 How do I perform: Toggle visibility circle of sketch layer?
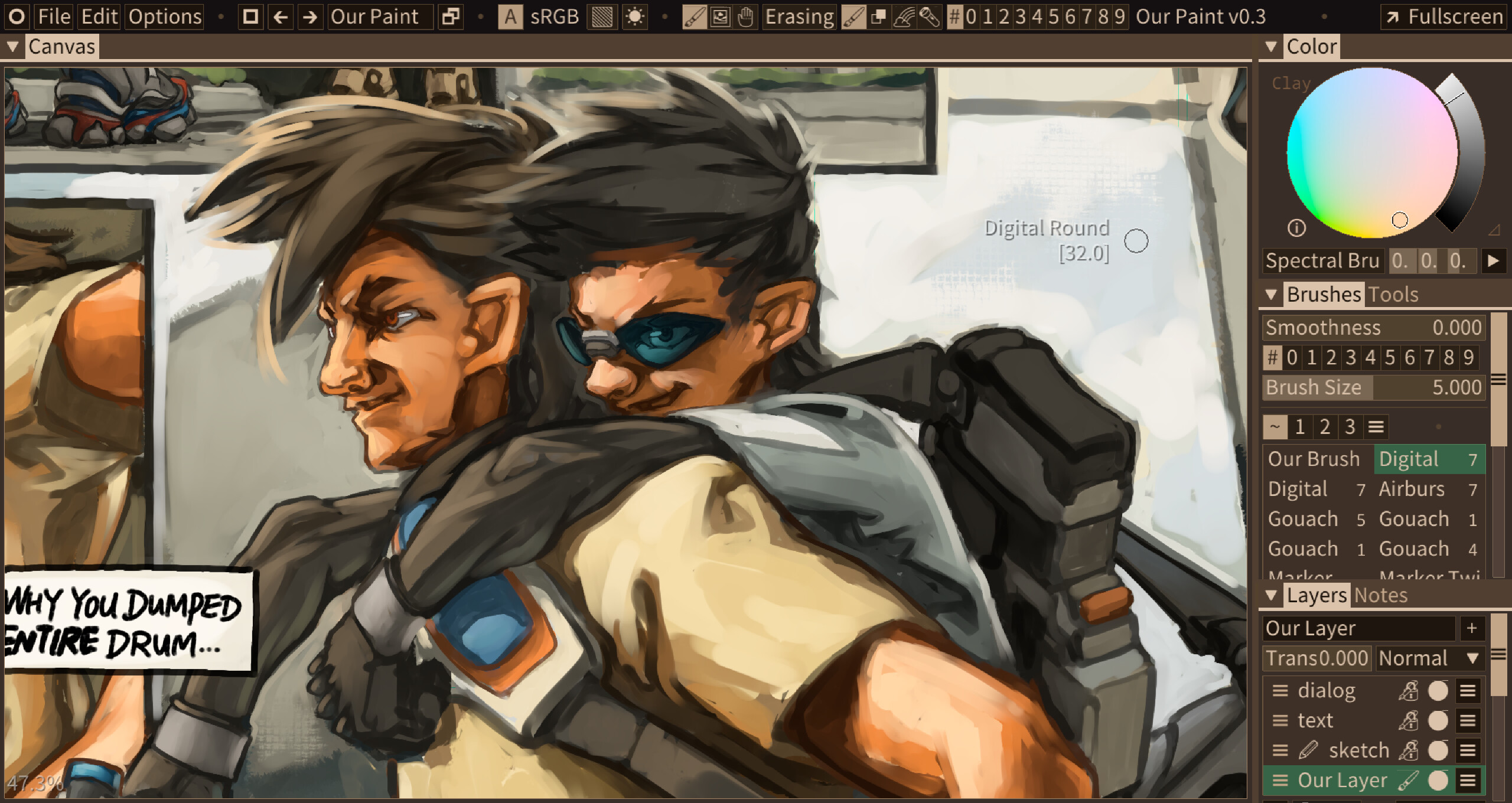click(1438, 750)
